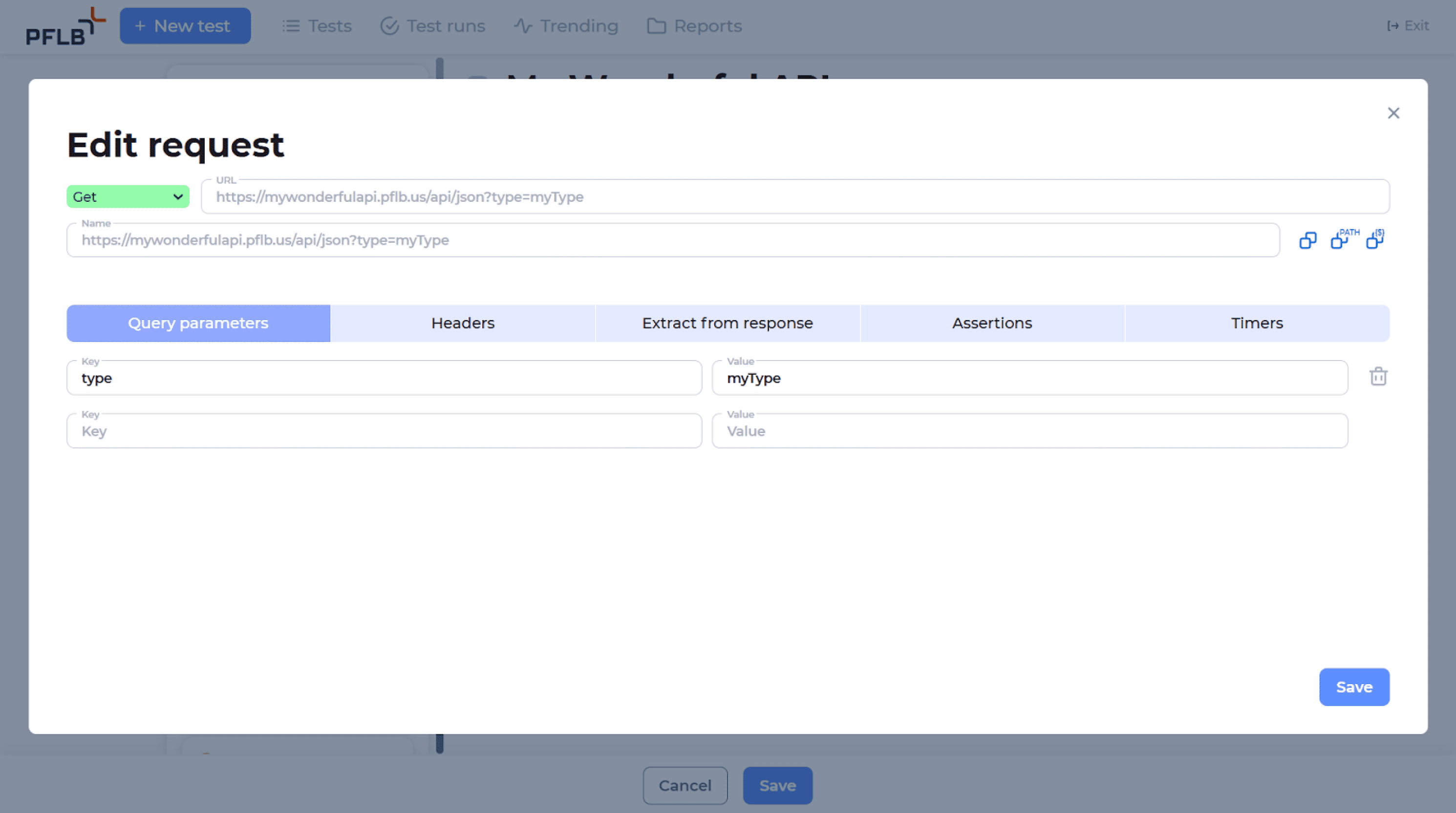Click the empty Key field

[x=385, y=431]
